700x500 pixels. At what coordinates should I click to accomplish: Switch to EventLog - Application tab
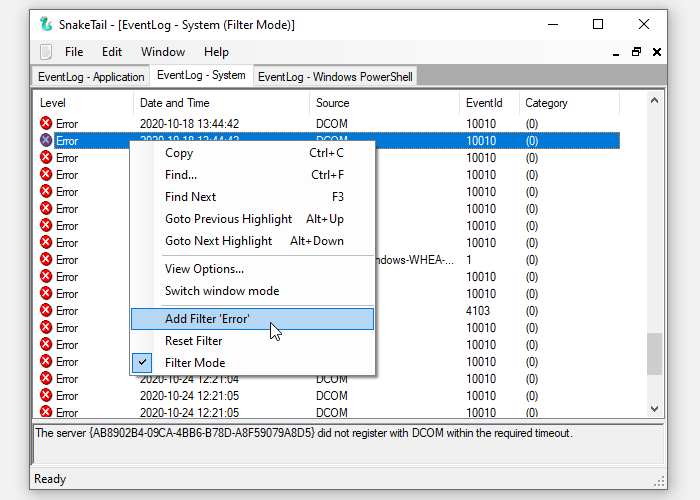point(91,77)
